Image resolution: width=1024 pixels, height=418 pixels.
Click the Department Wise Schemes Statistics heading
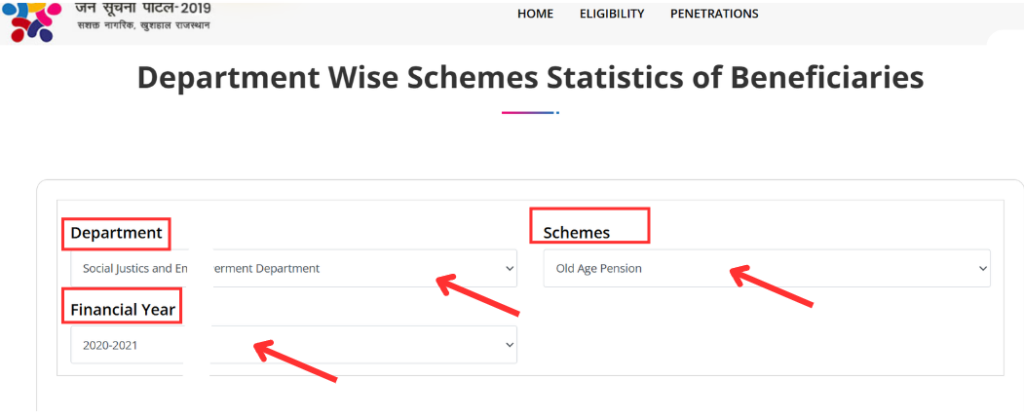pyautogui.click(x=530, y=78)
